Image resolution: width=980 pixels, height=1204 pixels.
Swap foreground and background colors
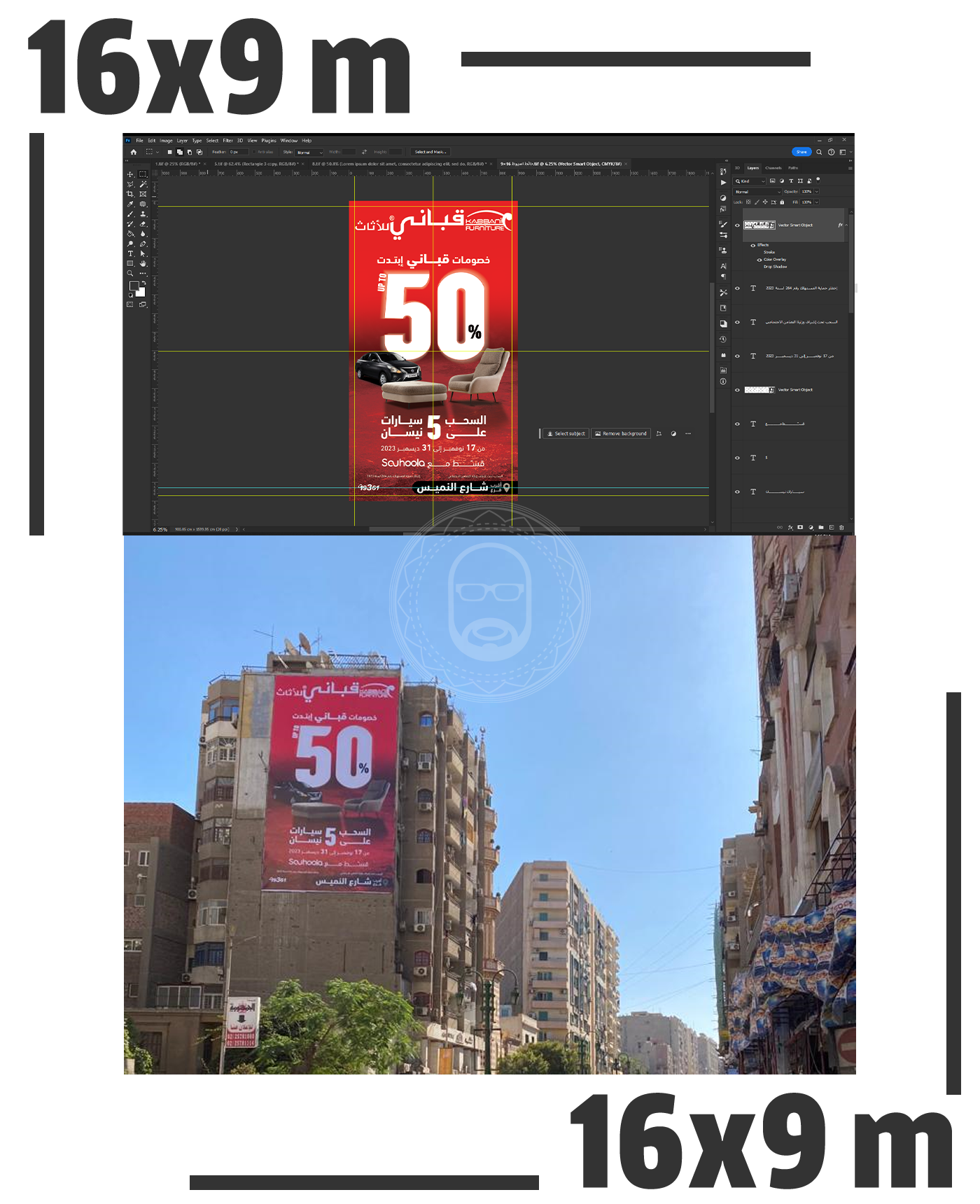tap(144, 283)
